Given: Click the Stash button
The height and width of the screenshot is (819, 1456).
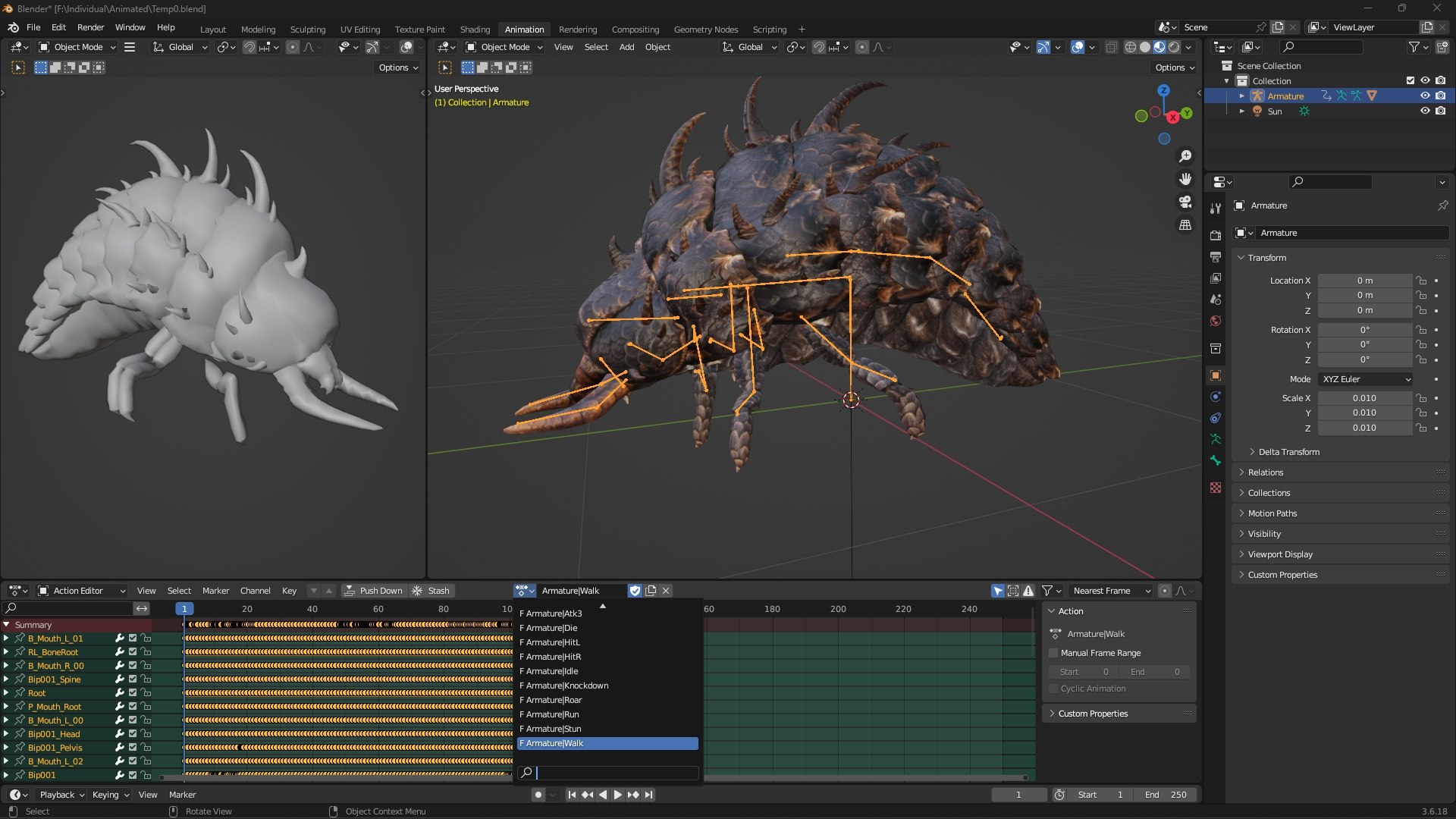Looking at the screenshot, I should coord(431,591).
